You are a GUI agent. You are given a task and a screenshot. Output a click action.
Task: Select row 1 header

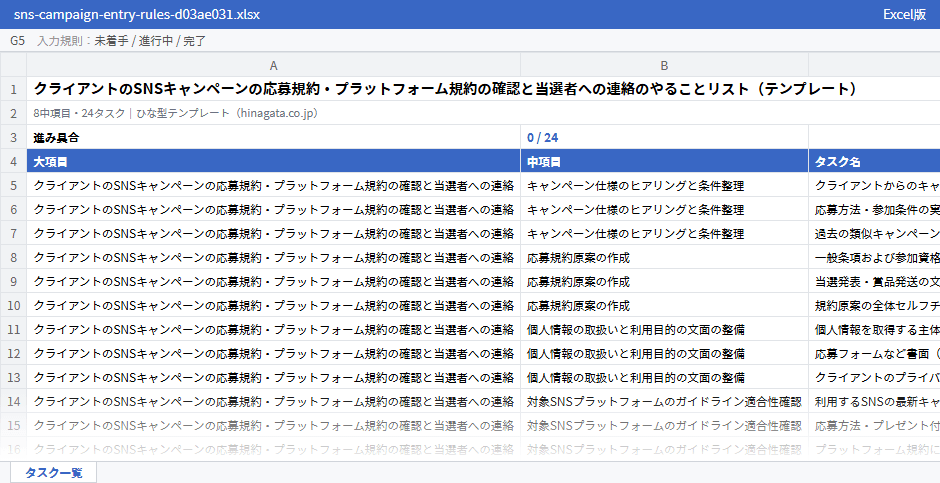[13, 89]
